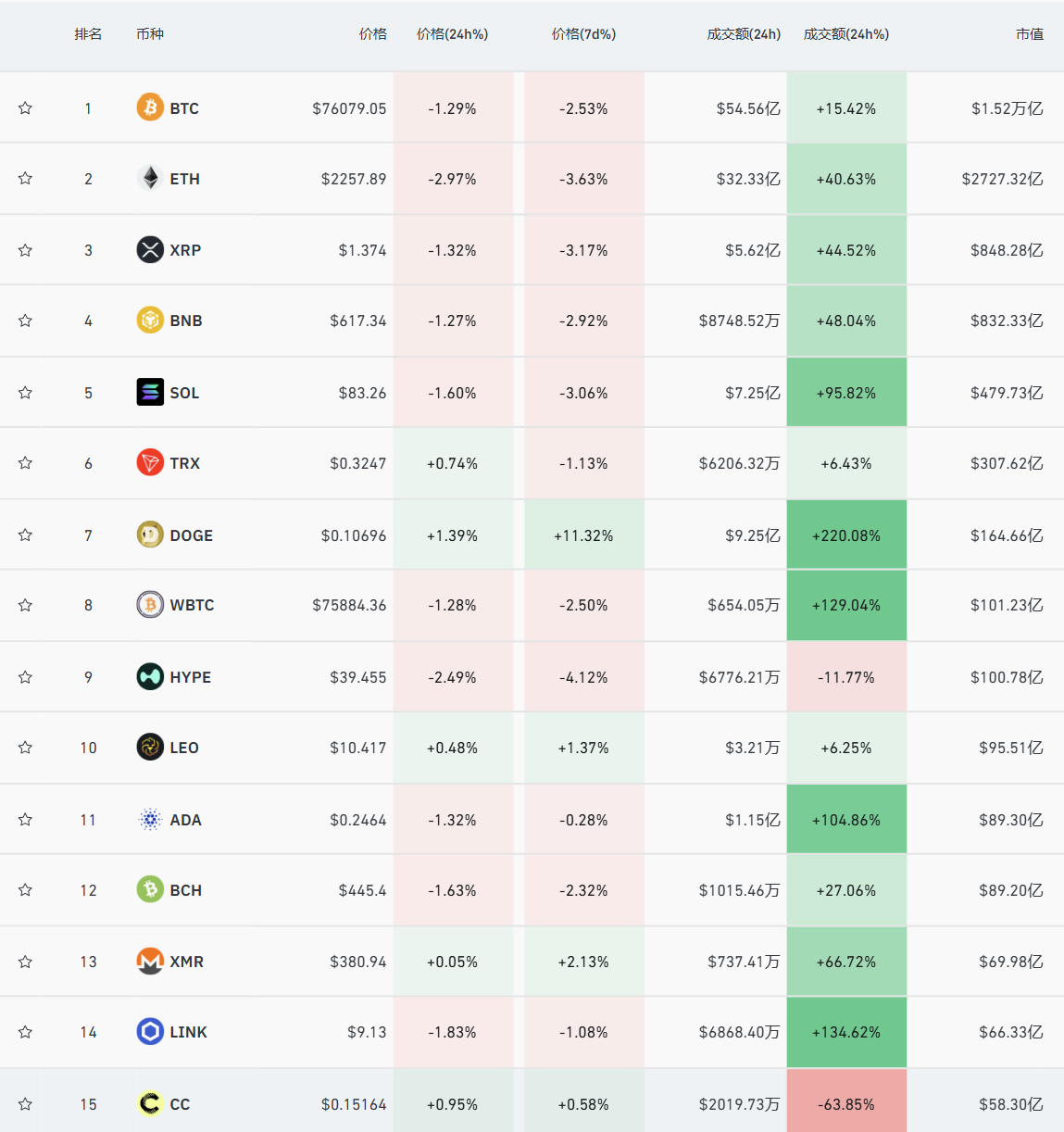
Task: Open the XMR Monero icon
Action: click(150, 962)
